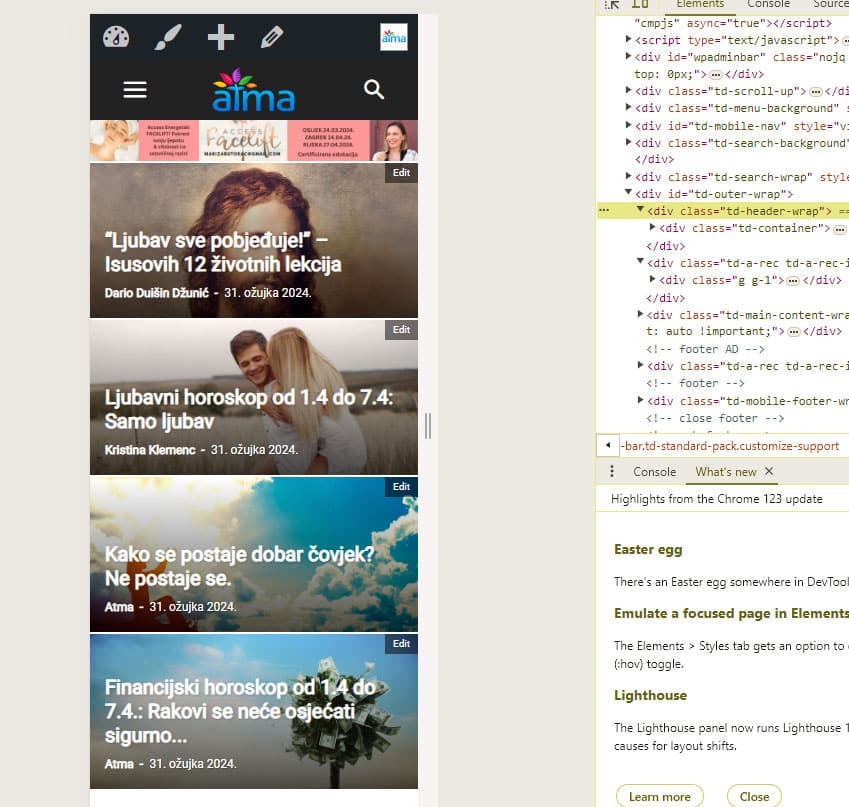
Task: Open author Kristina Klemenc
Action: [150, 450]
